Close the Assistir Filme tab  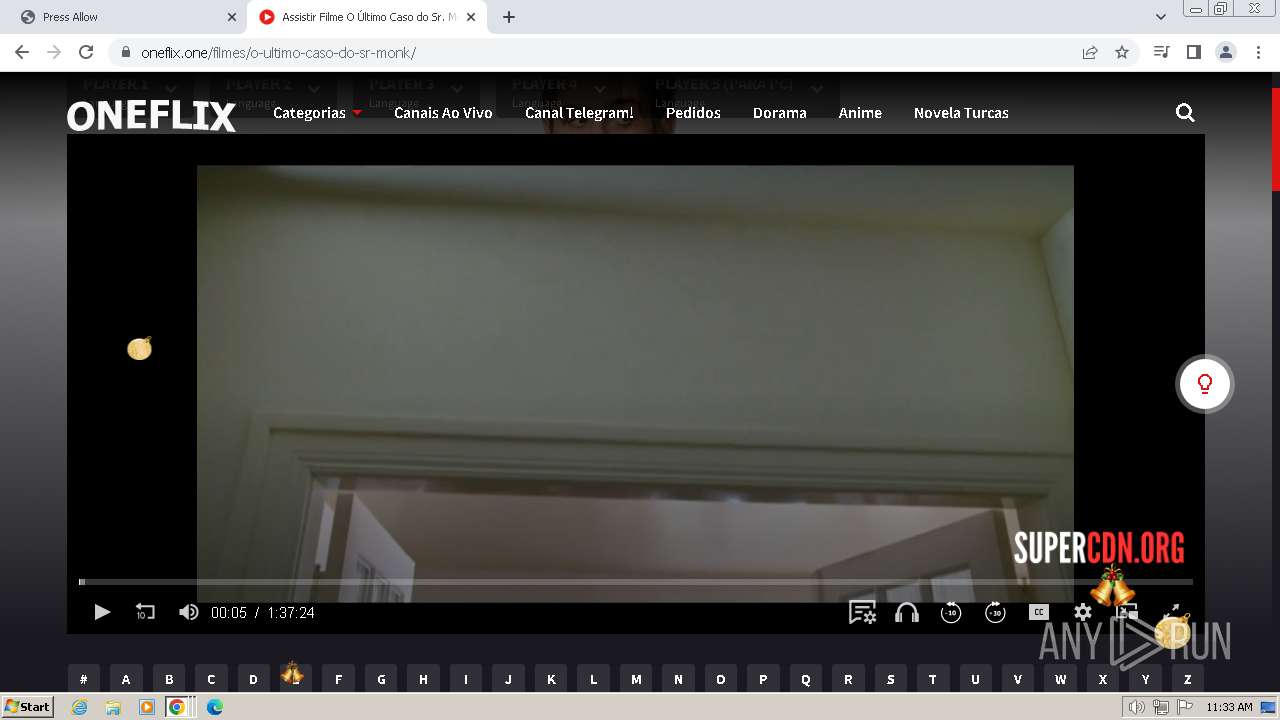pyautogui.click(x=471, y=17)
